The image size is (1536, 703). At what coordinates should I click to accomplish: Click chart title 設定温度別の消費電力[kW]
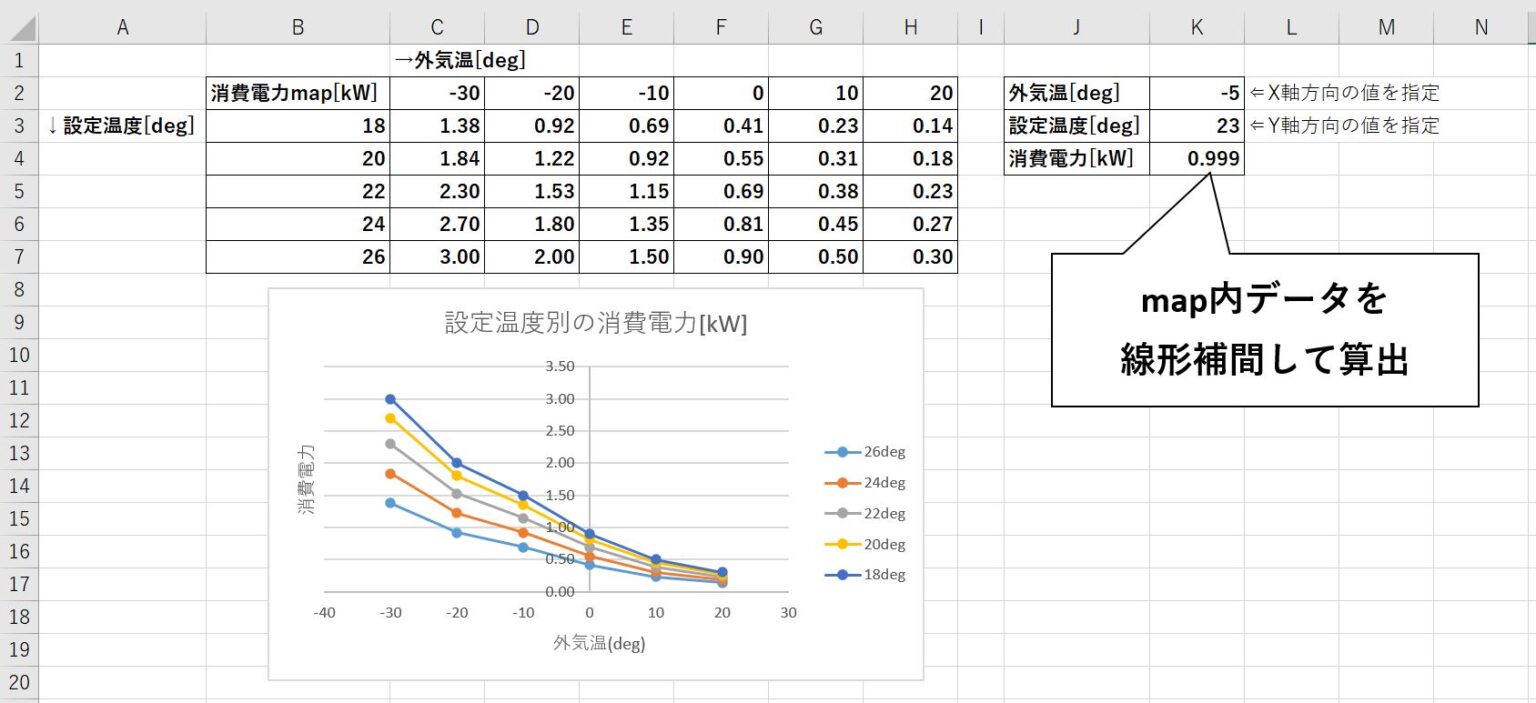coord(596,324)
